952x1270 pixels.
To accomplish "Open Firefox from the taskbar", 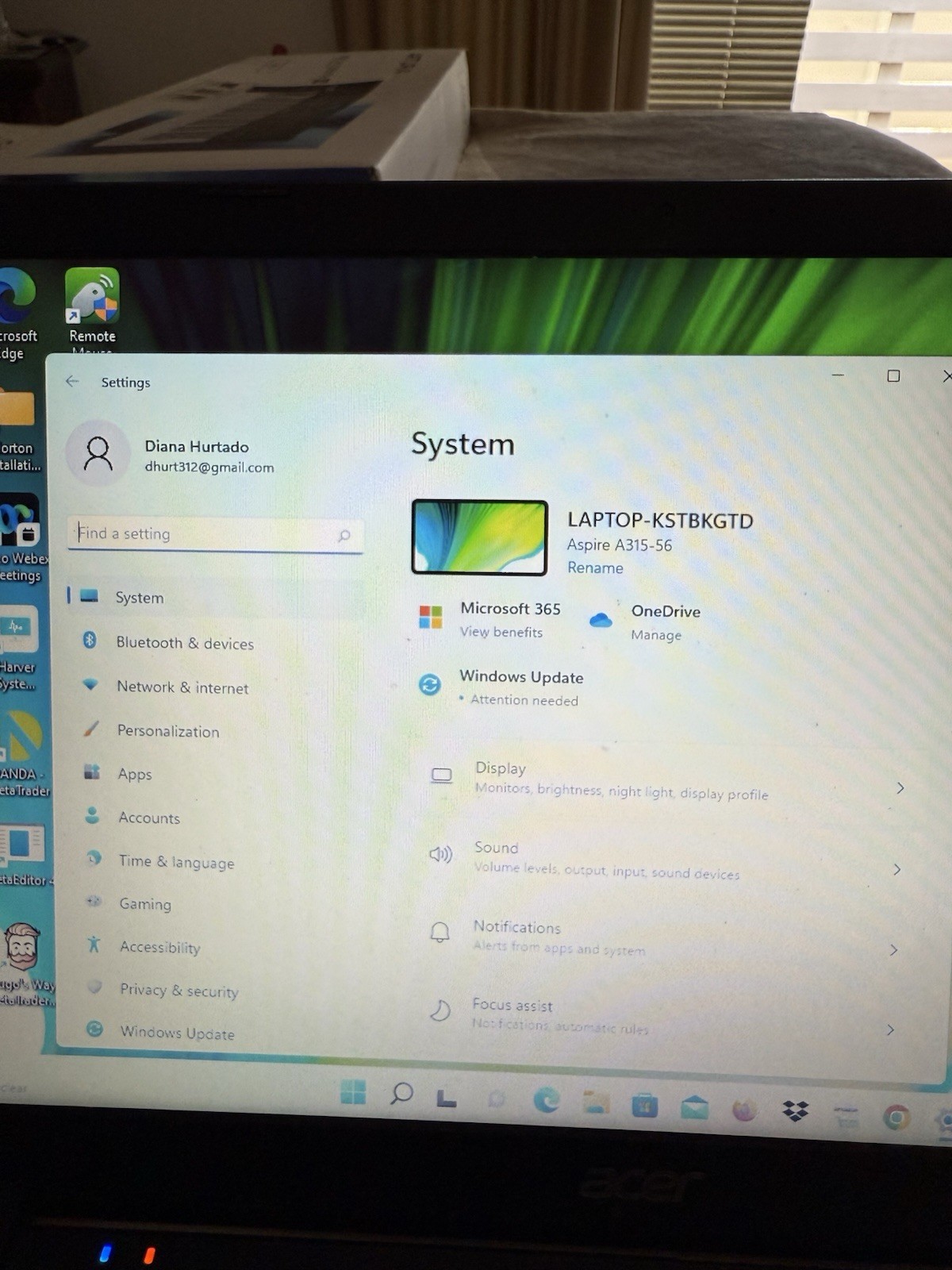I will click(x=744, y=1110).
